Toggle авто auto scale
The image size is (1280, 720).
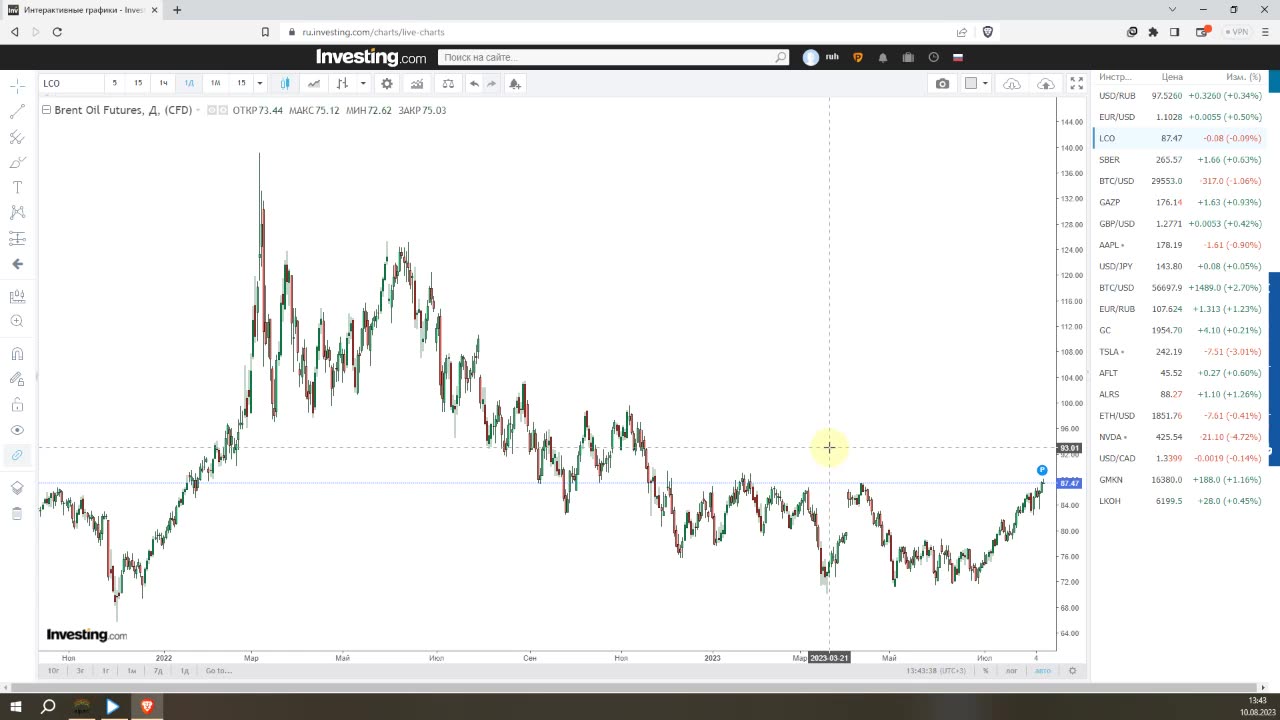pos(1042,670)
